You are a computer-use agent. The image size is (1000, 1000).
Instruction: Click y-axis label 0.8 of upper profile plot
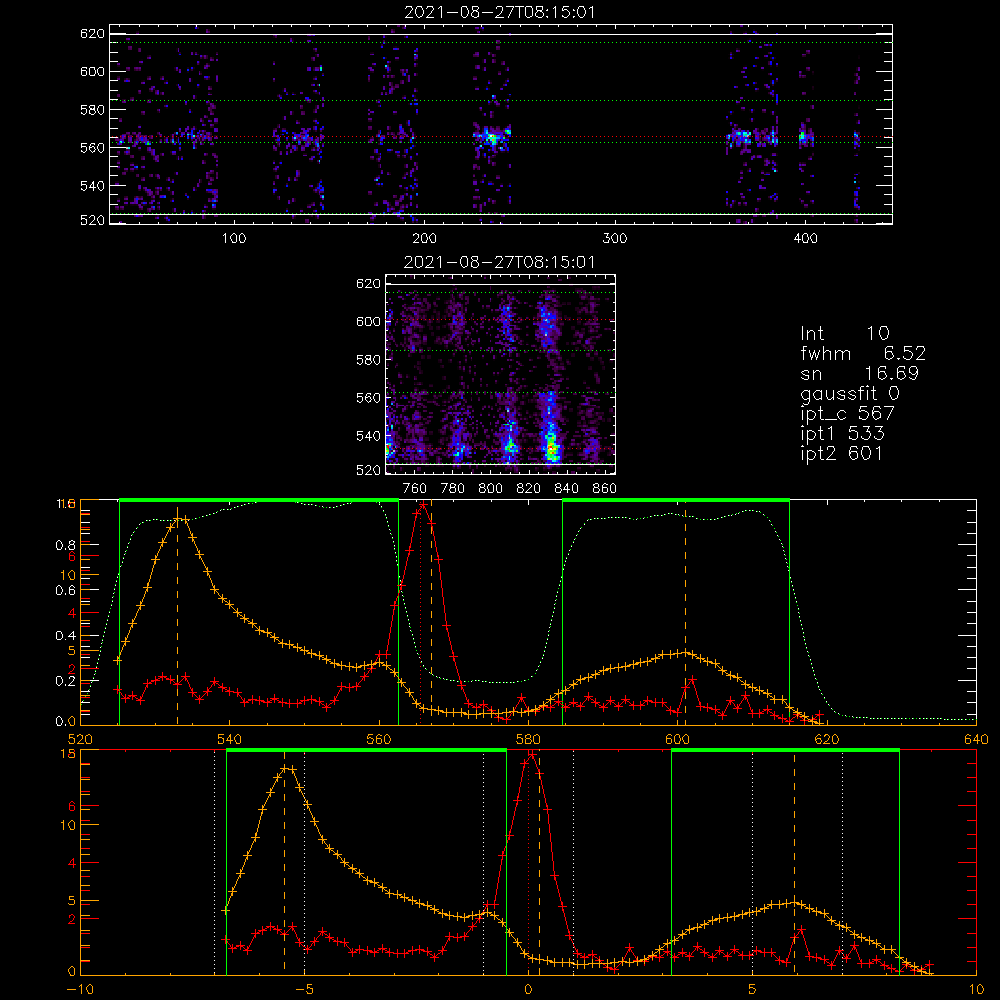66,545
